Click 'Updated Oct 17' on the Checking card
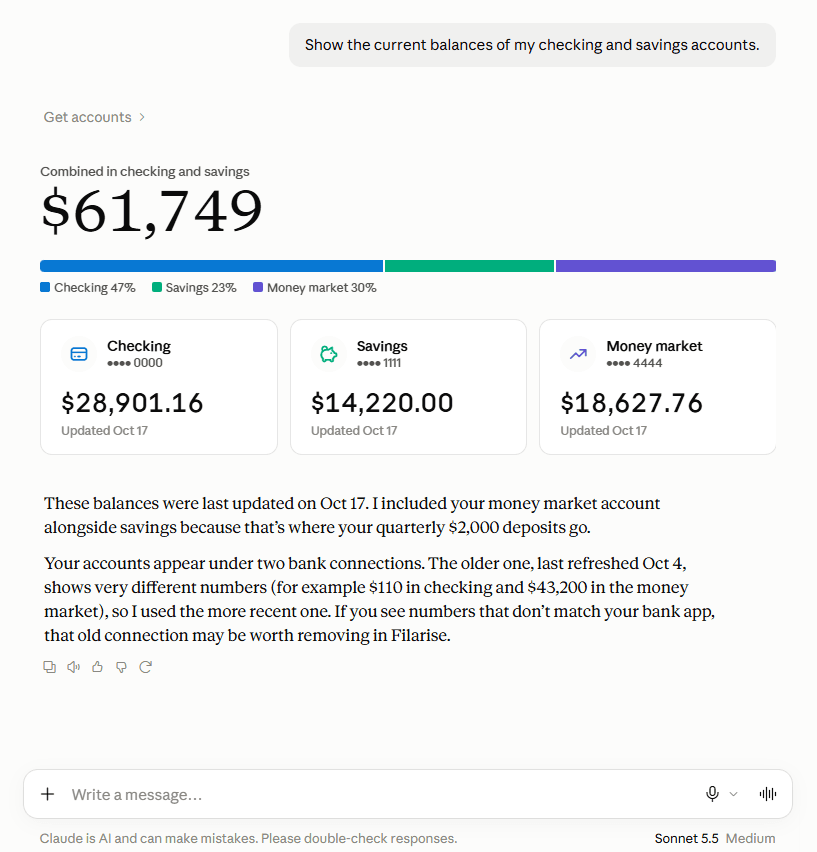Viewport: 817px width, 852px height. tap(104, 431)
